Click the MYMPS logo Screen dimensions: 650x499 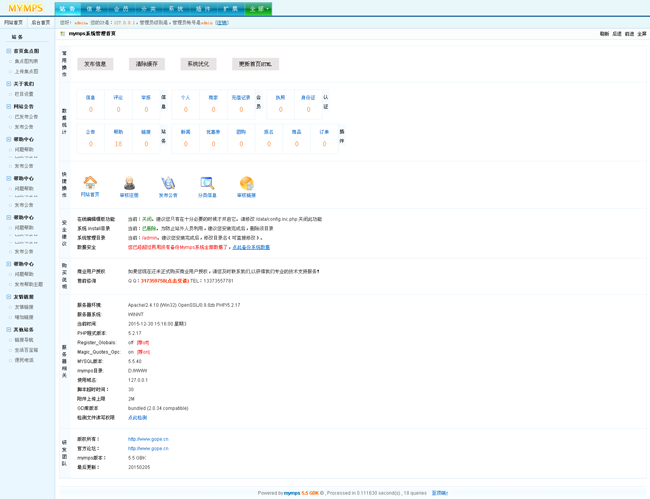click(x=26, y=8)
